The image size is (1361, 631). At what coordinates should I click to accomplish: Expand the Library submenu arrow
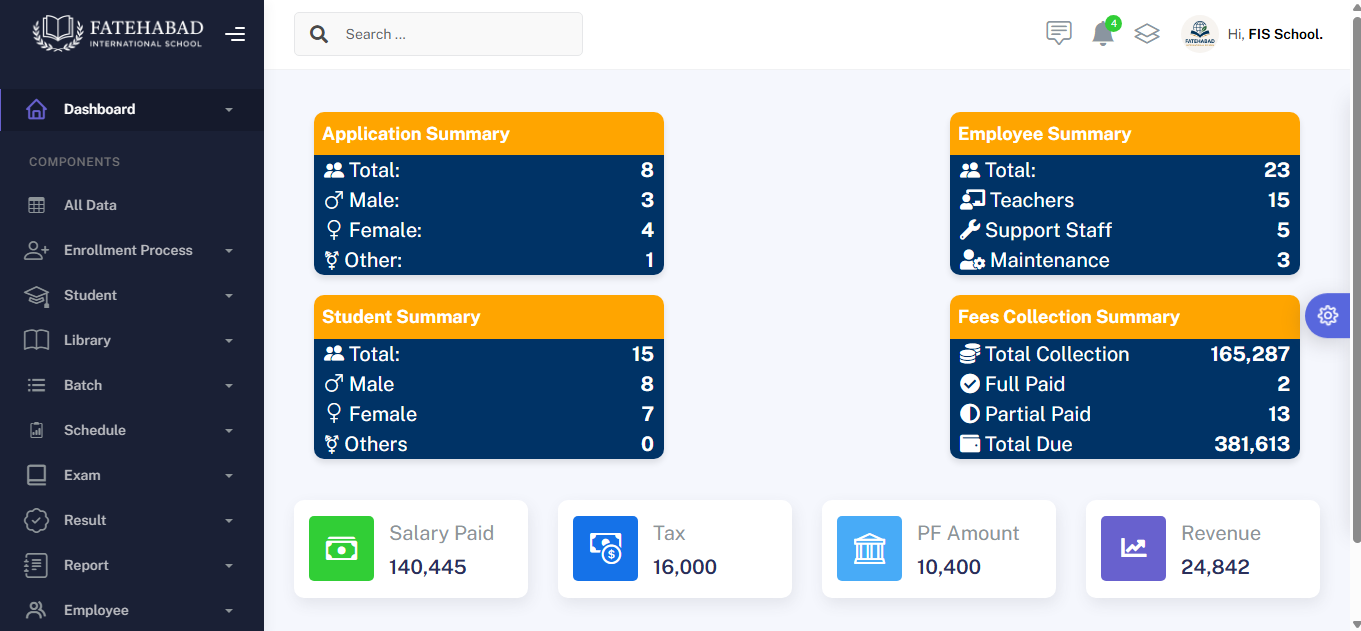click(229, 340)
